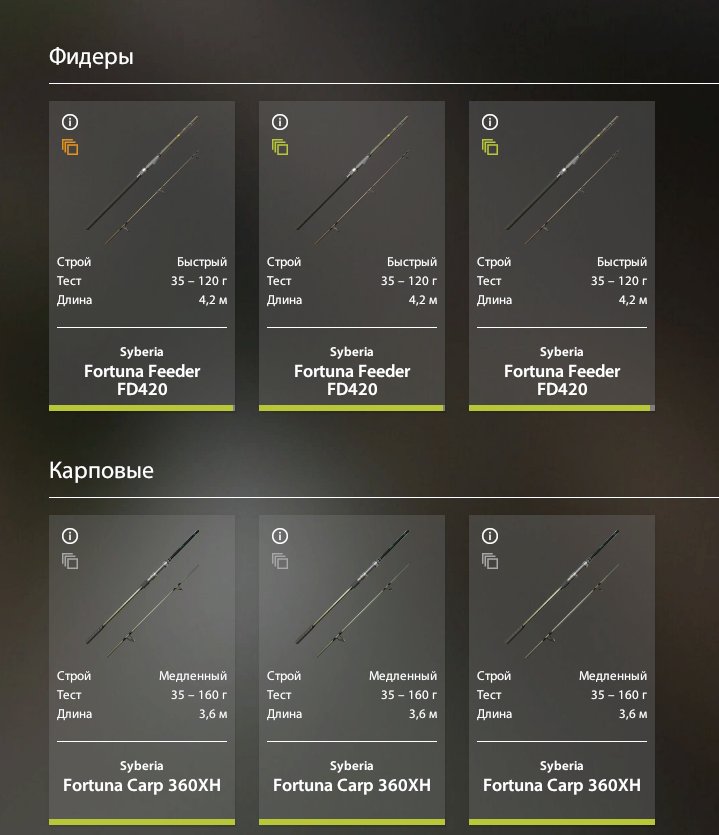
Task: Enable grey compare icon on middle Carp card
Action: (280, 561)
